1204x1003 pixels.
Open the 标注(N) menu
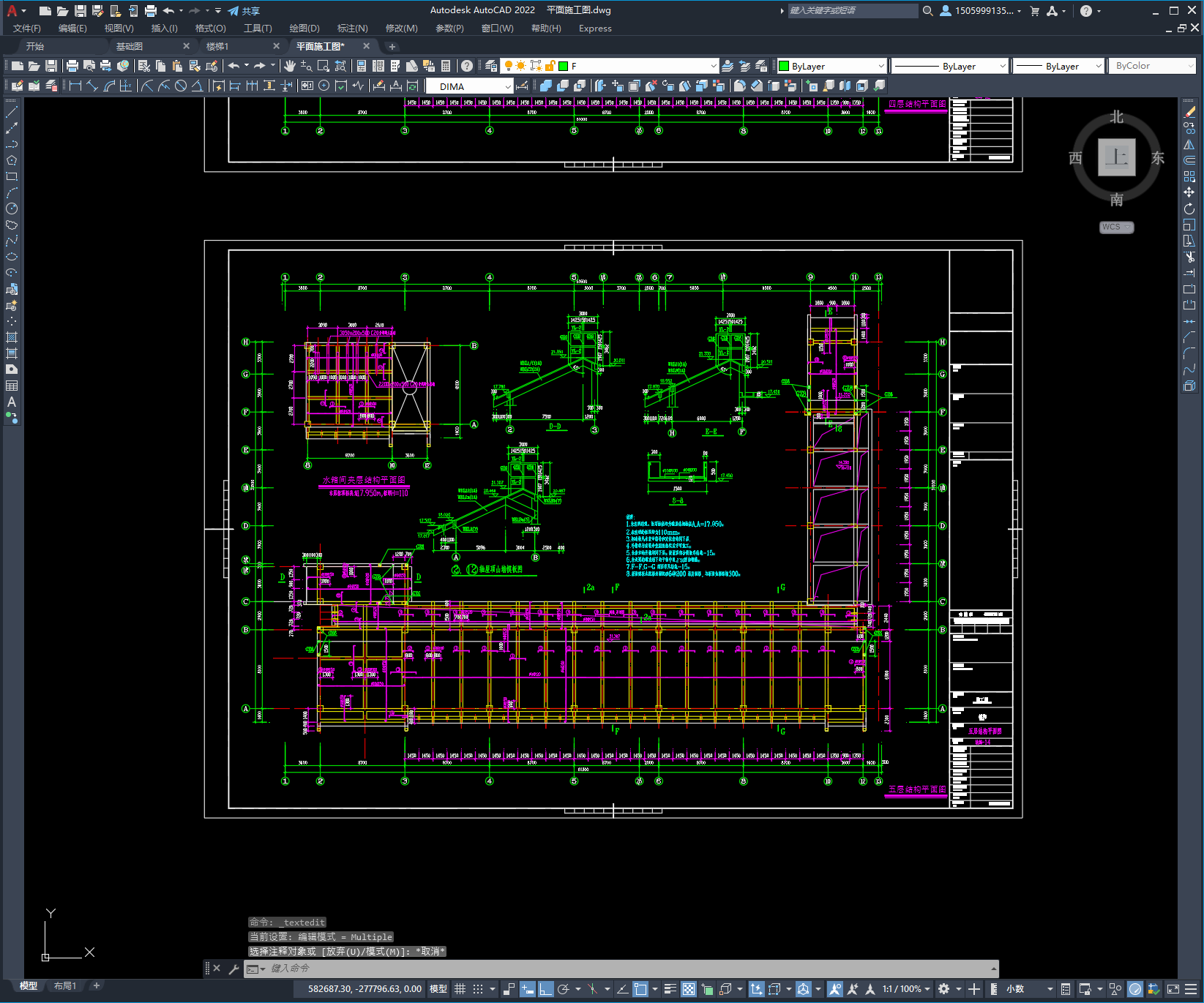click(352, 29)
